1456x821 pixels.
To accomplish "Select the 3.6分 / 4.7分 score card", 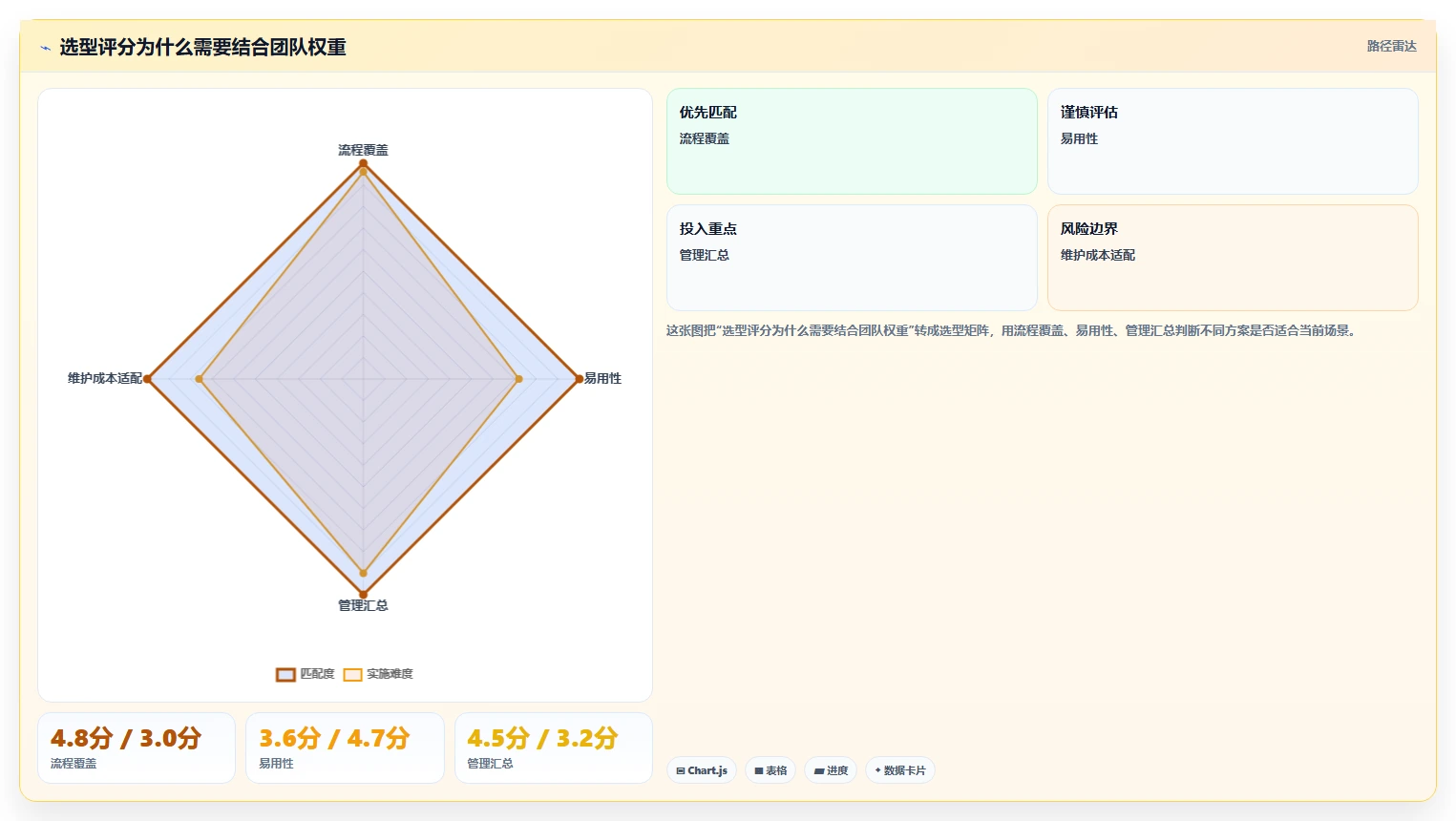I will 345,747.
